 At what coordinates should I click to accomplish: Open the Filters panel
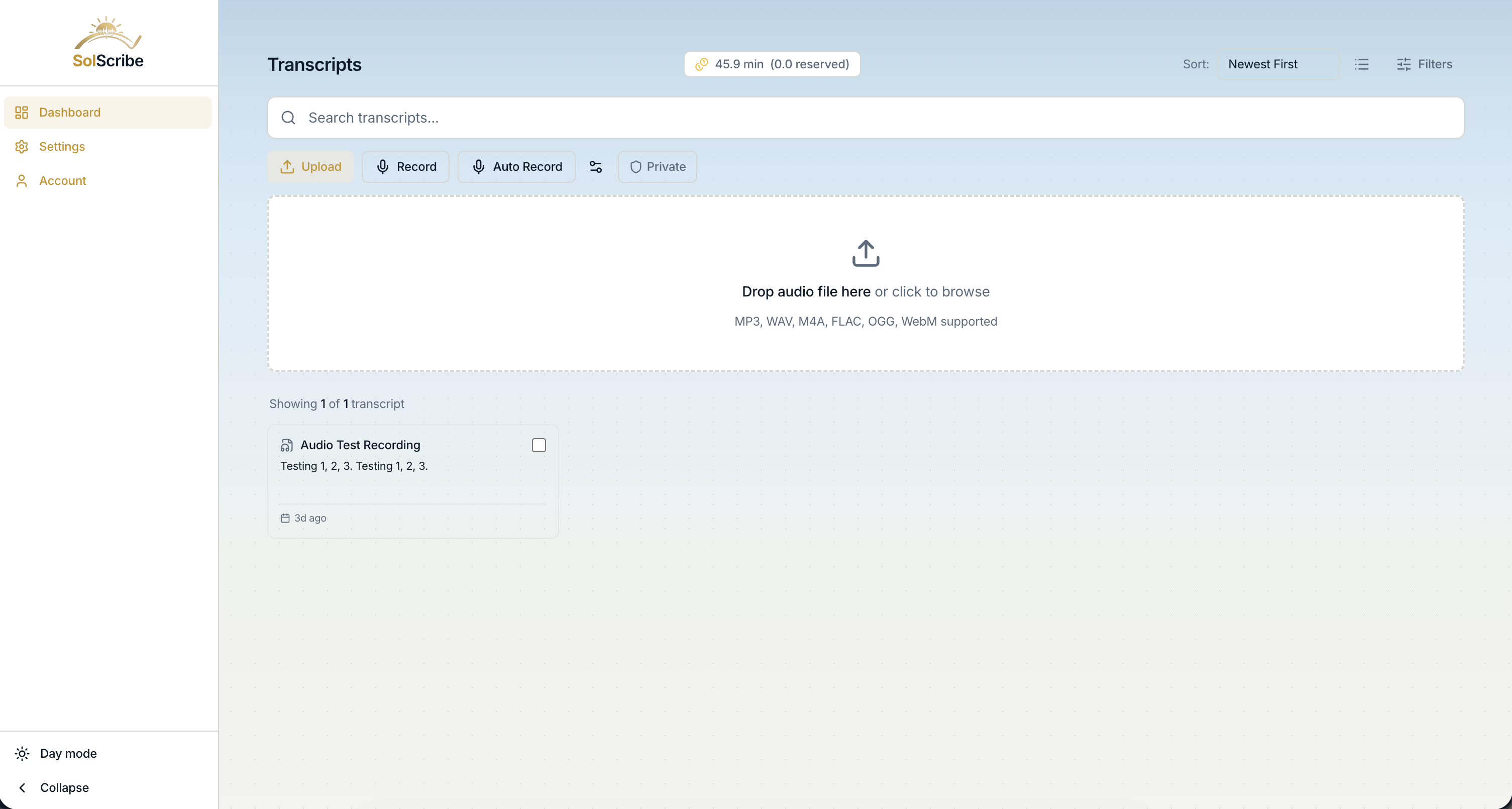click(1425, 65)
